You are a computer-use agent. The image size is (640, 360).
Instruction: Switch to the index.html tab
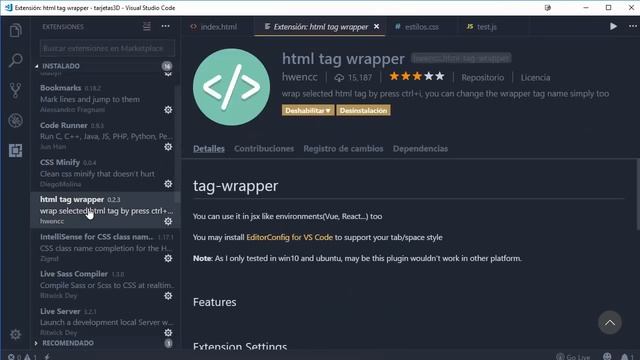(213, 27)
